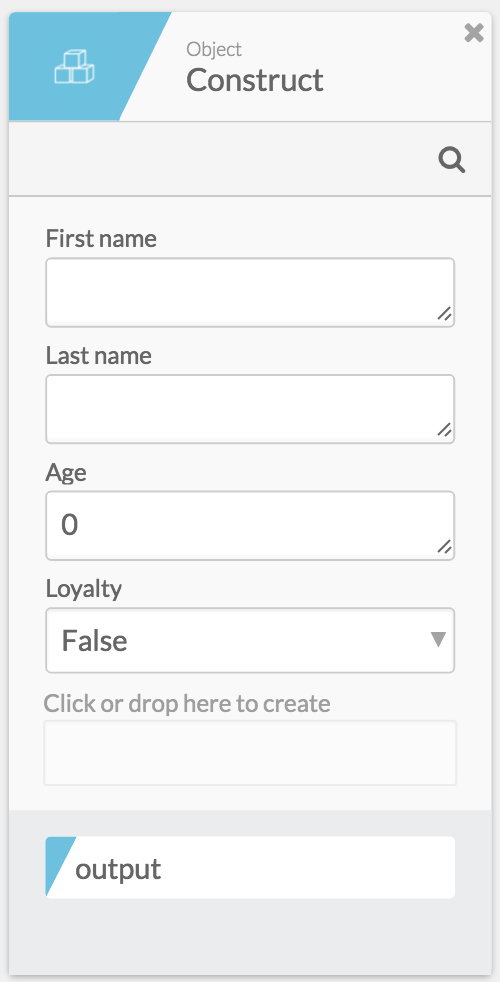Image resolution: width=500 pixels, height=982 pixels.
Task: Grab the resize handle of Age field
Action: [x=444, y=548]
